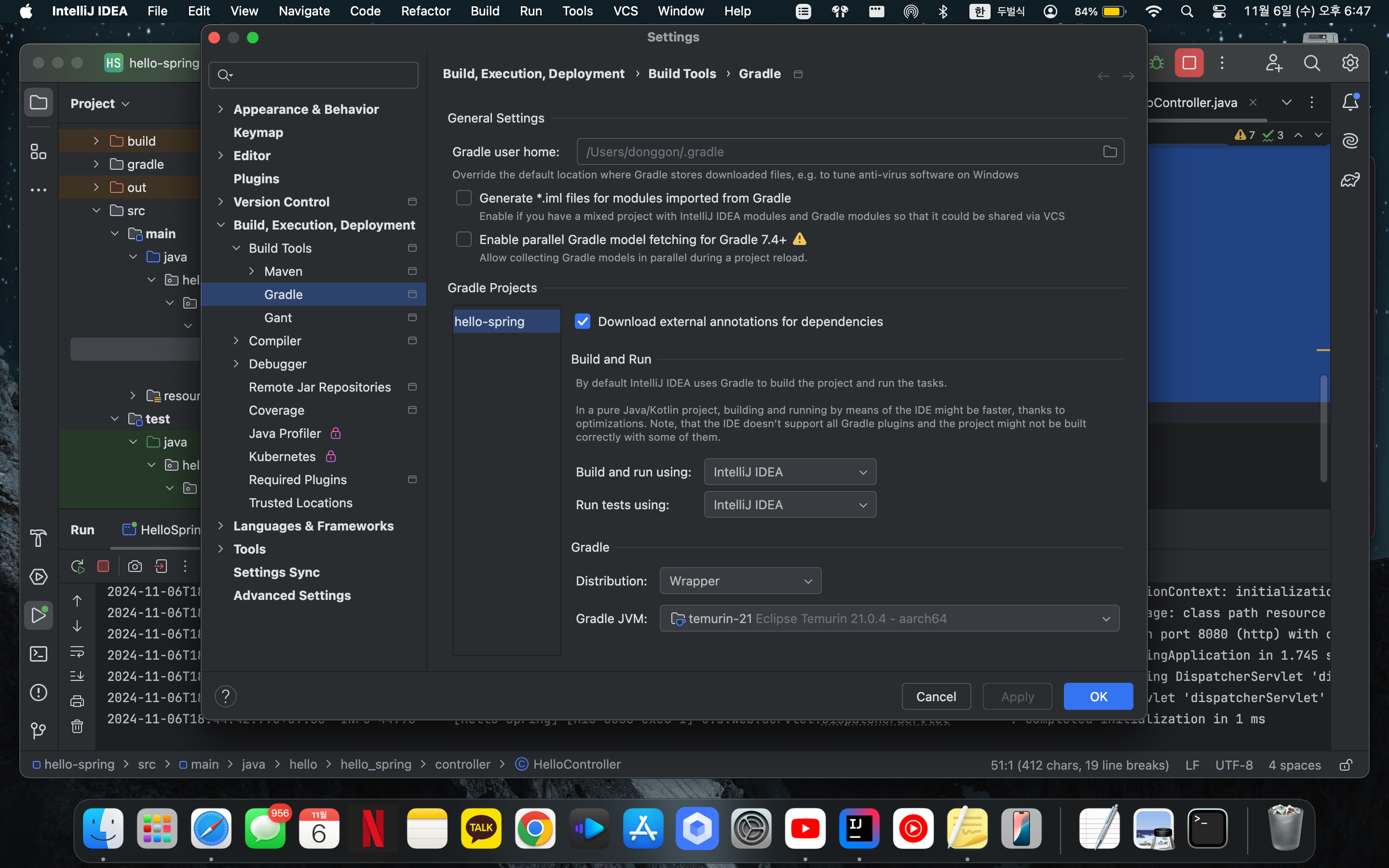The width and height of the screenshot is (1389, 868).
Task: Click the editor vertical scrollbar thumb
Action: (x=1323, y=428)
